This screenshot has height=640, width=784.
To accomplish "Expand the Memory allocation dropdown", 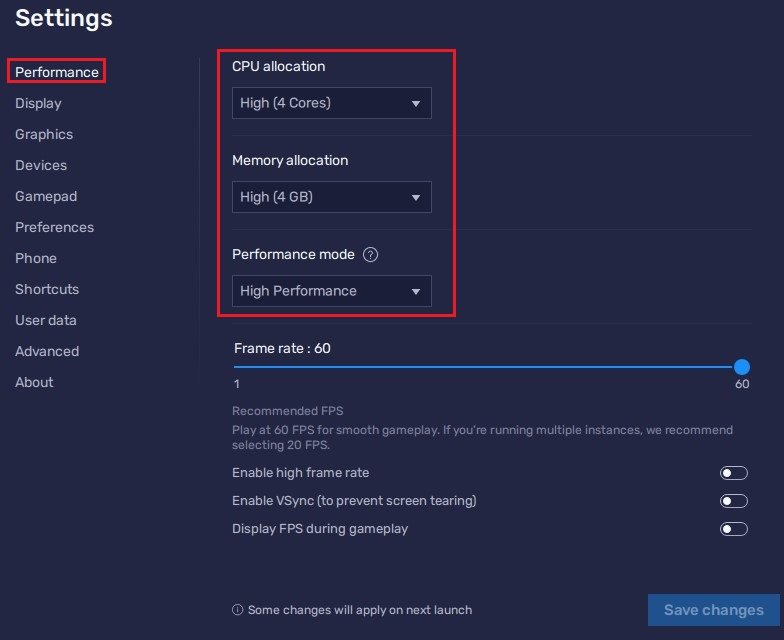I will [x=331, y=197].
